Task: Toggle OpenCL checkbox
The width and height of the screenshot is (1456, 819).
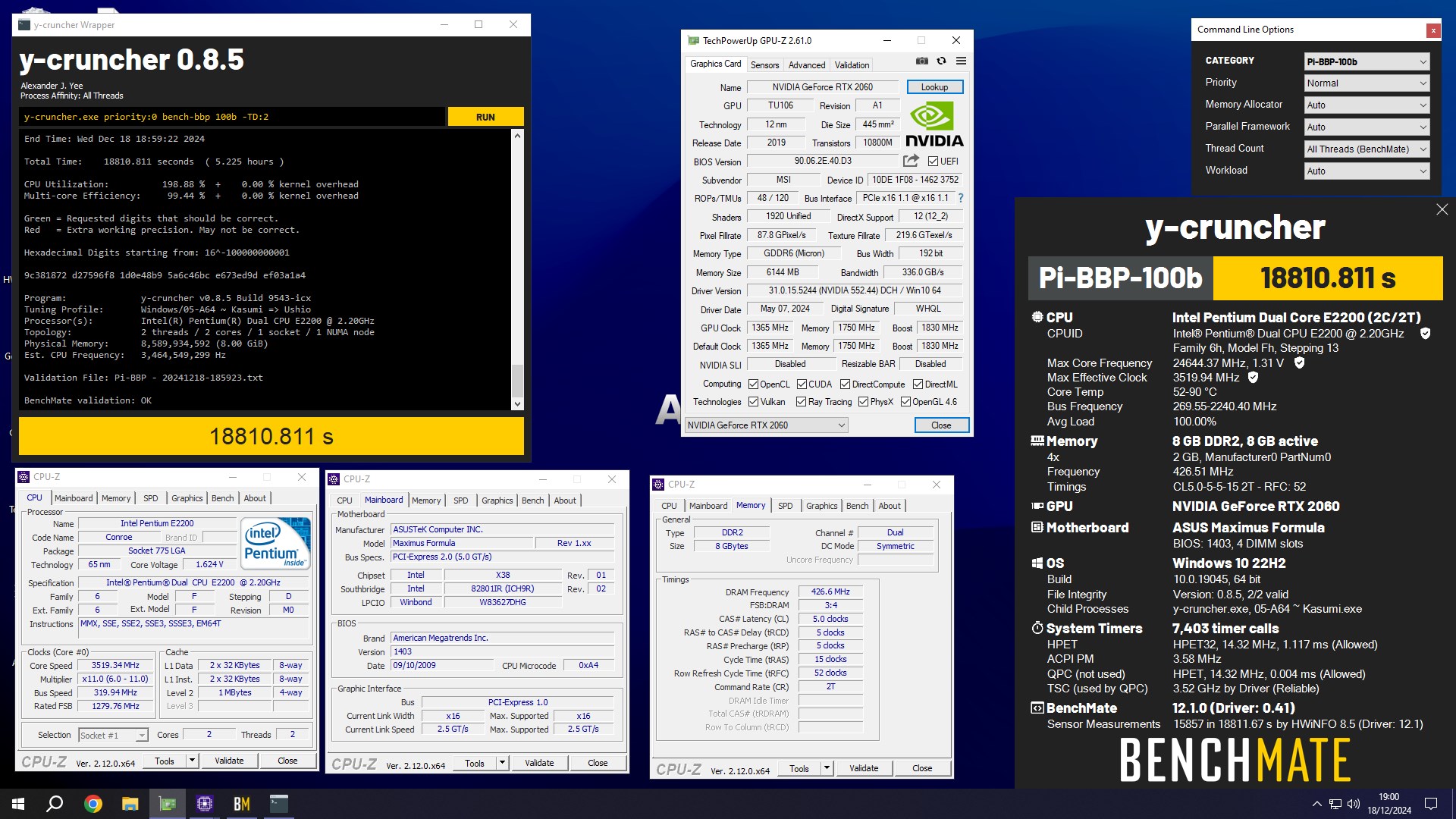Action: click(753, 384)
